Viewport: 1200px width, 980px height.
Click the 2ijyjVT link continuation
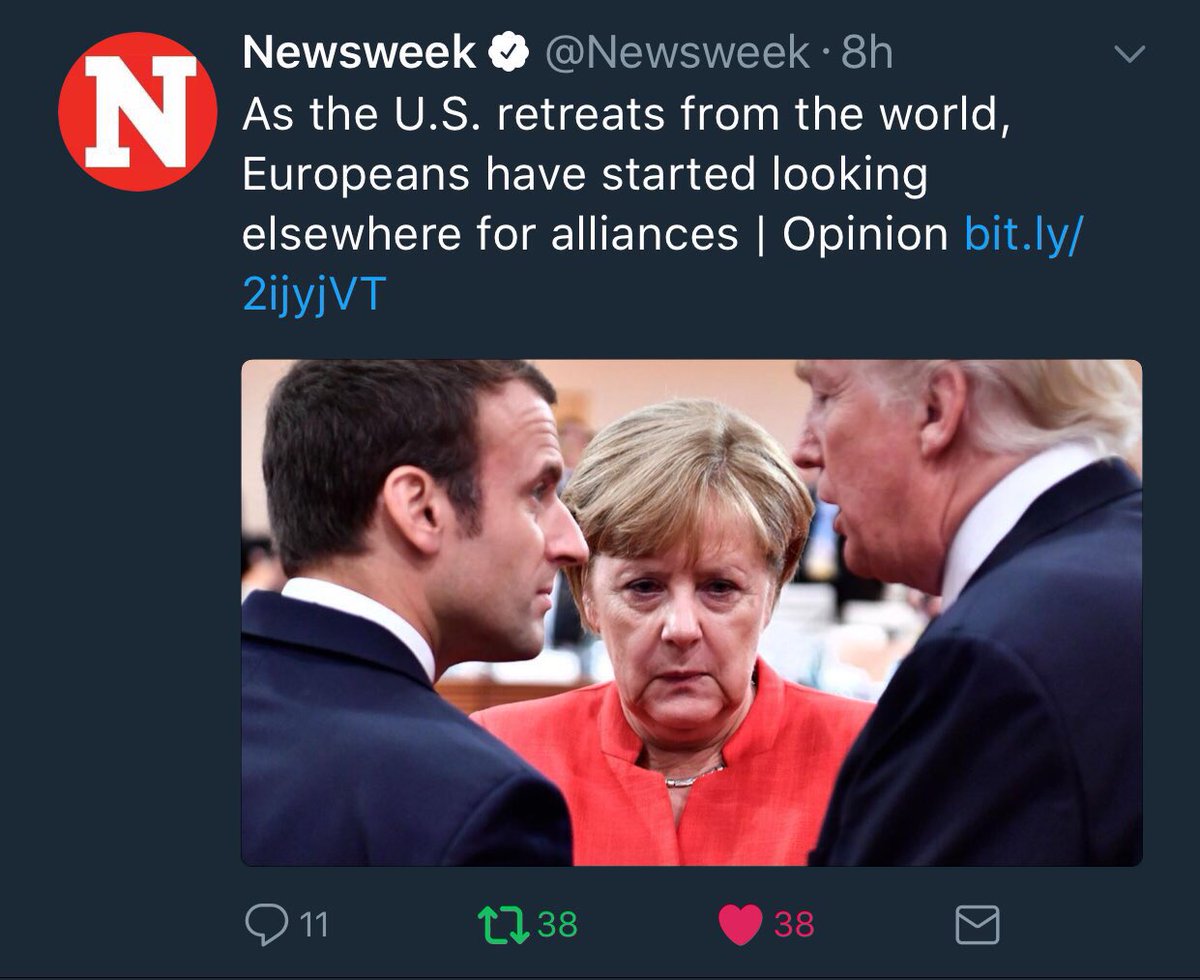[313, 296]
